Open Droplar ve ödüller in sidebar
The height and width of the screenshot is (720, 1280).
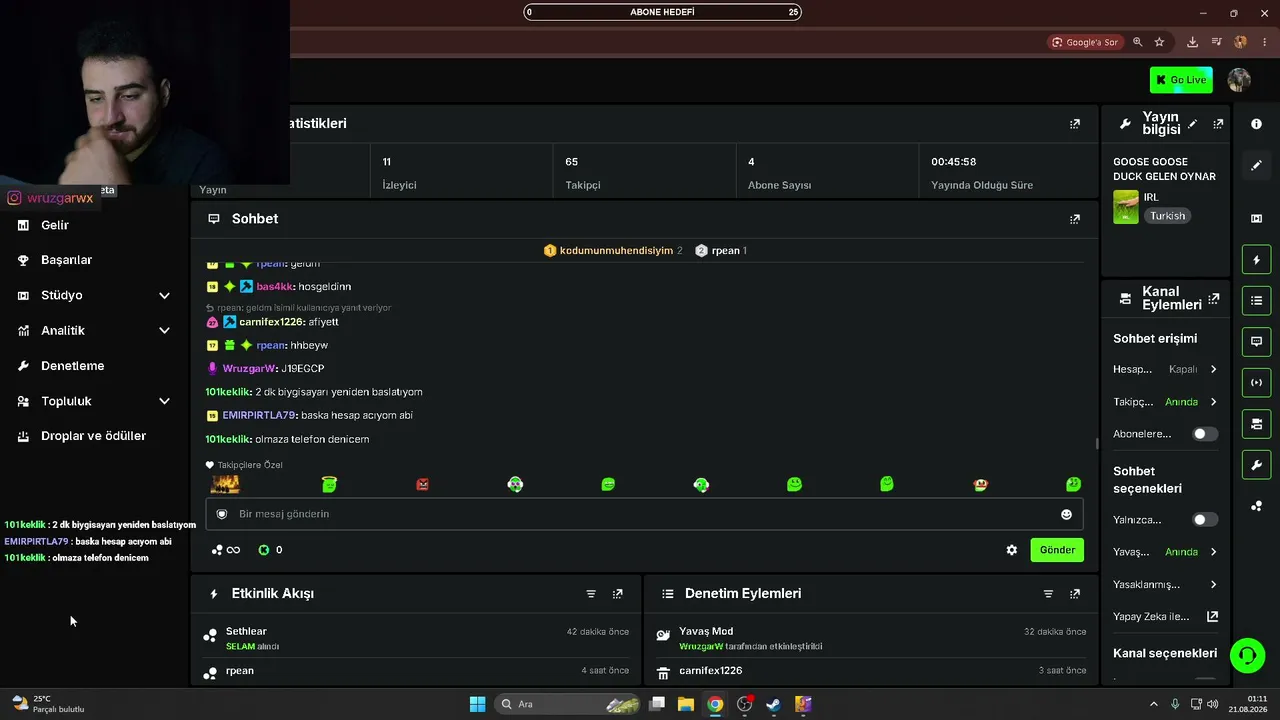click(x=93, y=436)
